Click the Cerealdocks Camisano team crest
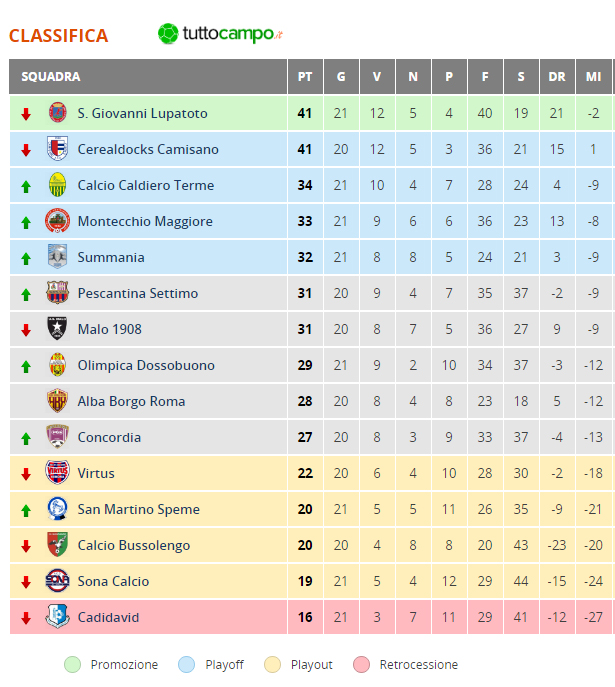 tap(57, 149)
